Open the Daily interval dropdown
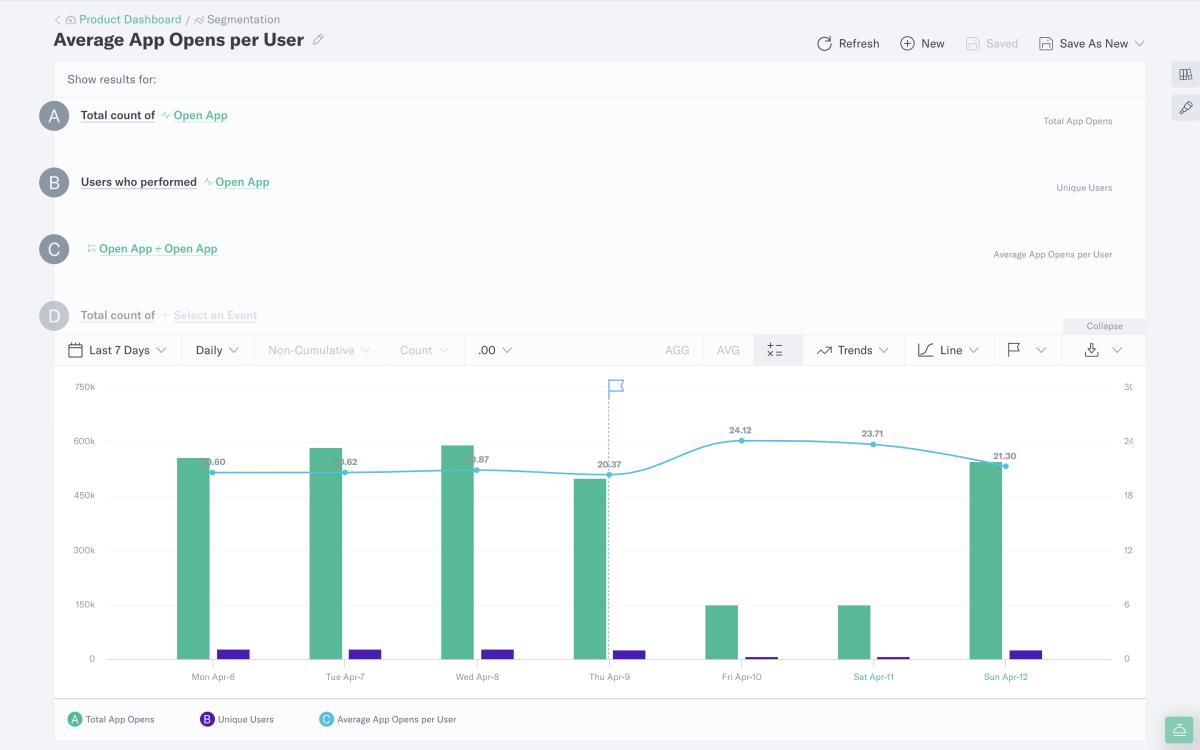The width and height of the screenshot is (1200, 750). click(216, 350)
